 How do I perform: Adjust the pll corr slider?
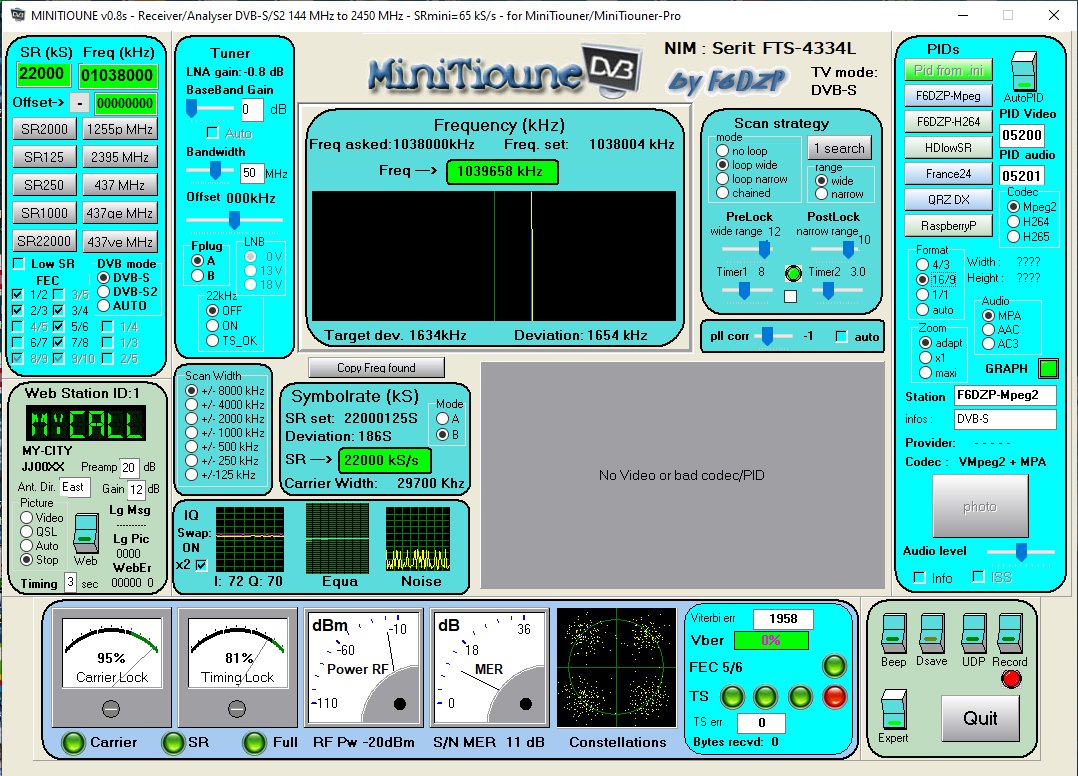click(767, 336)
